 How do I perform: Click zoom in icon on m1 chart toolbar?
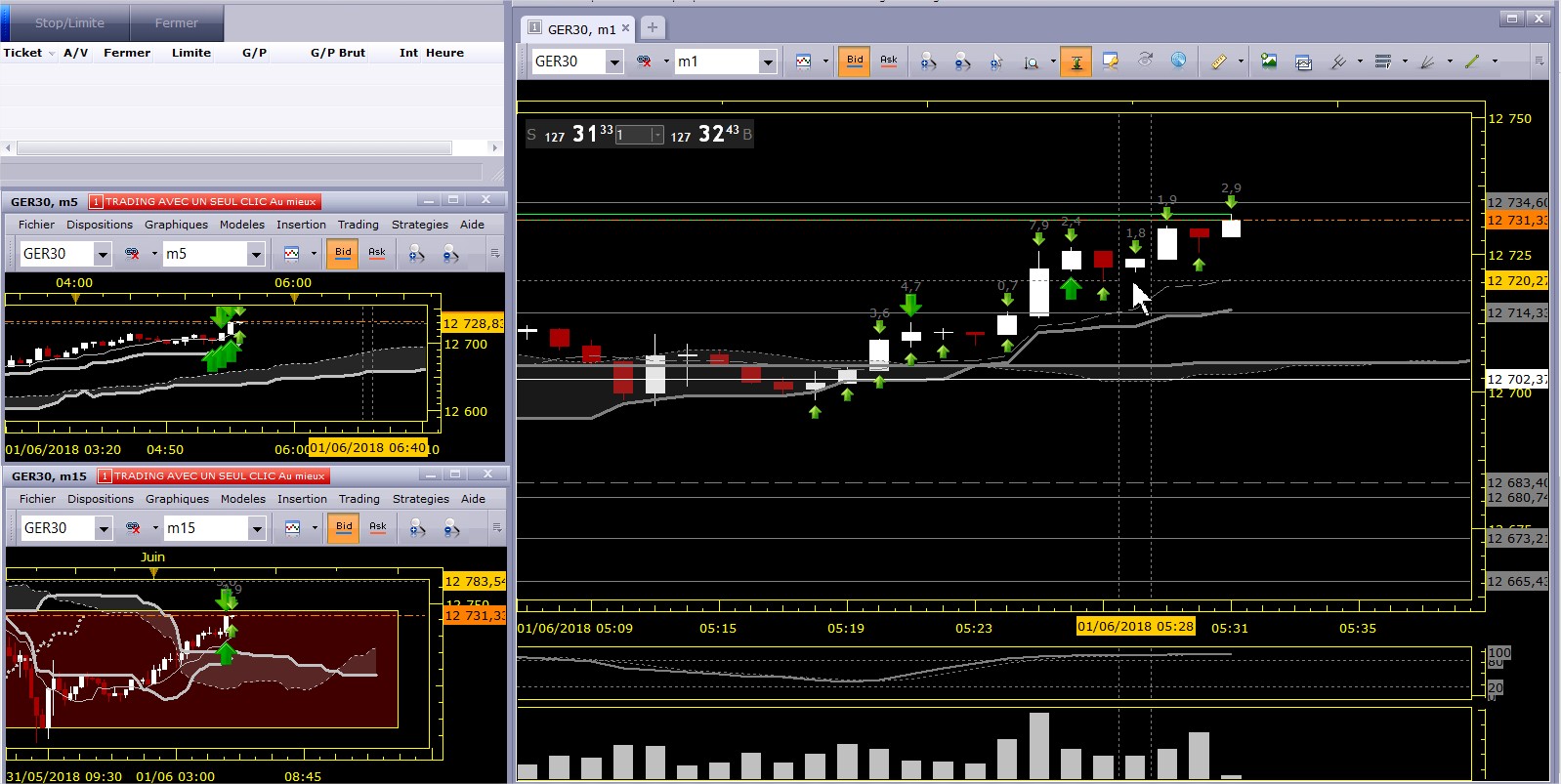tap(928, 62)
